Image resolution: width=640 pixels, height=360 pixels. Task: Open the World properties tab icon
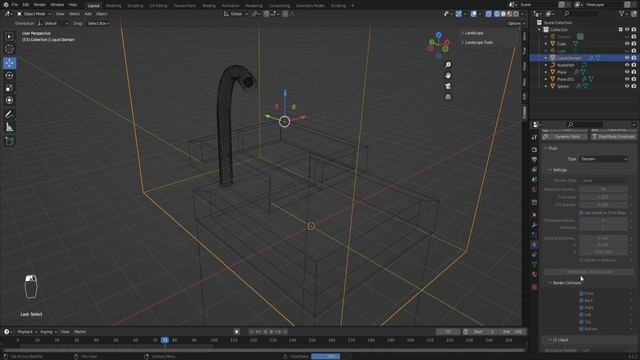pos(534,190)
